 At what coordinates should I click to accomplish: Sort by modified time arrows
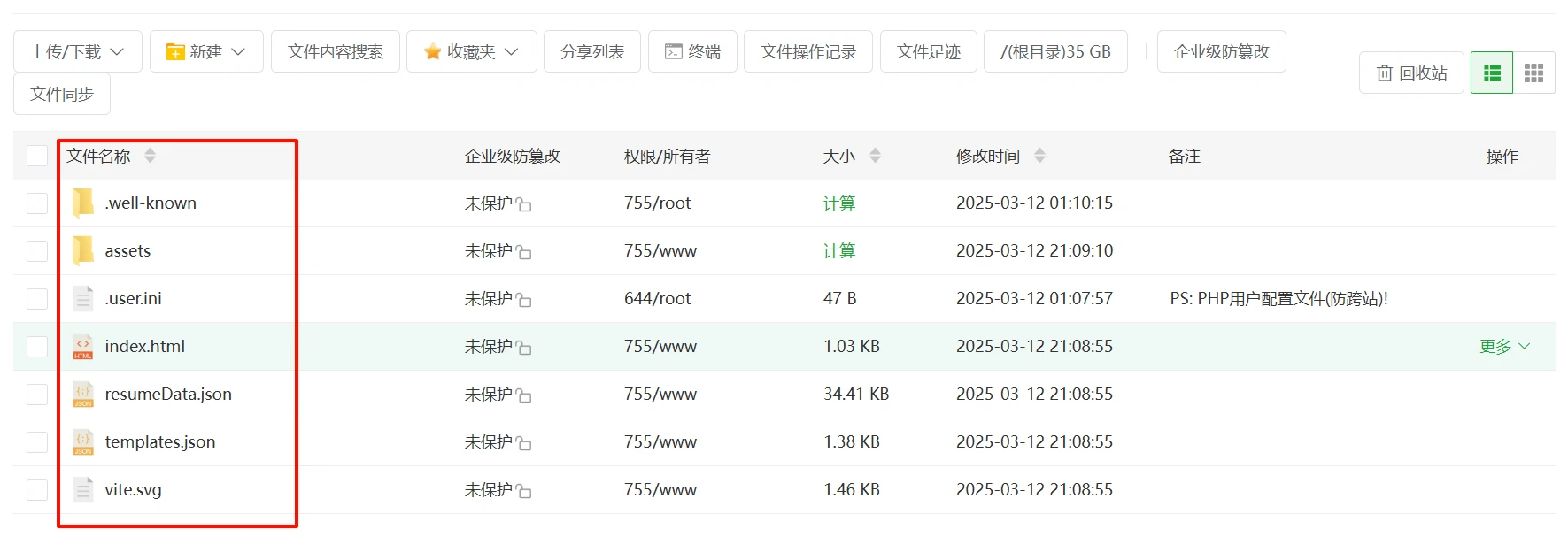point(1039,156)
